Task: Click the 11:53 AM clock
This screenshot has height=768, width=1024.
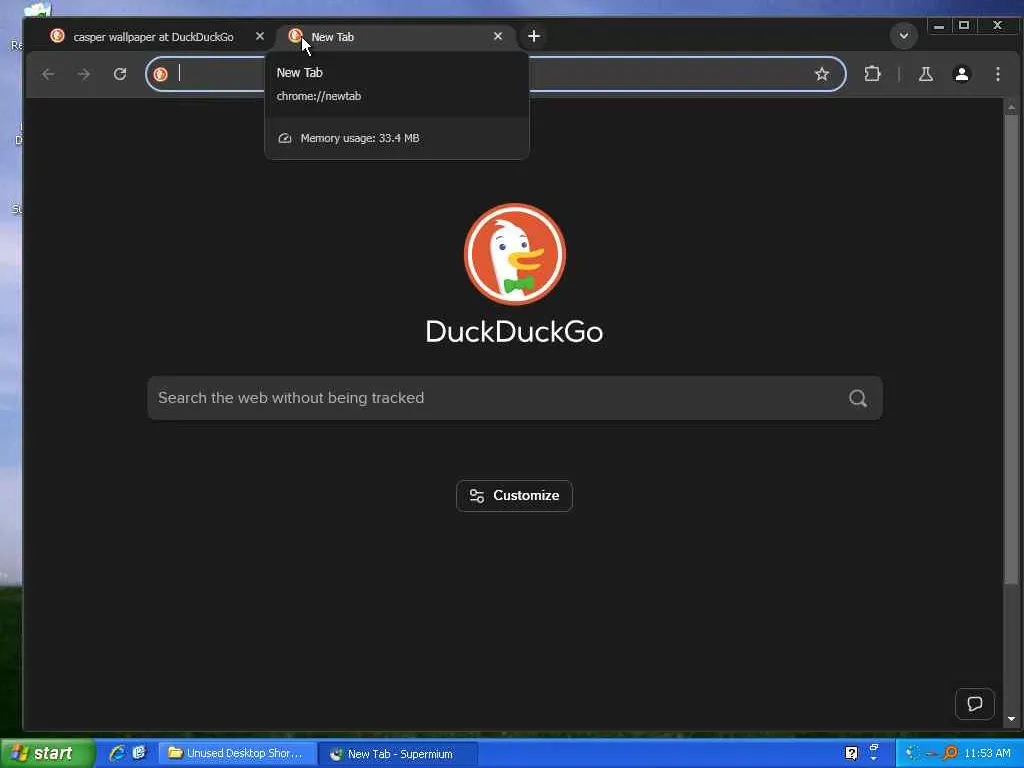Action: (987, 753)
